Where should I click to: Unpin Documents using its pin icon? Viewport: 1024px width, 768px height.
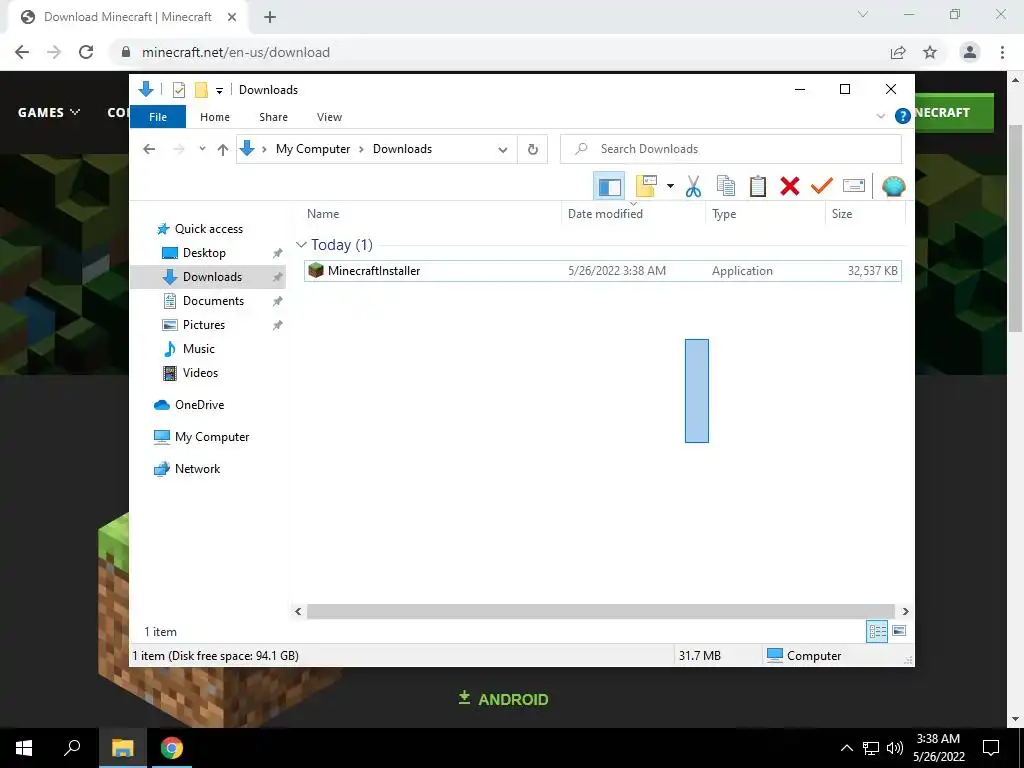click(278, 301)
